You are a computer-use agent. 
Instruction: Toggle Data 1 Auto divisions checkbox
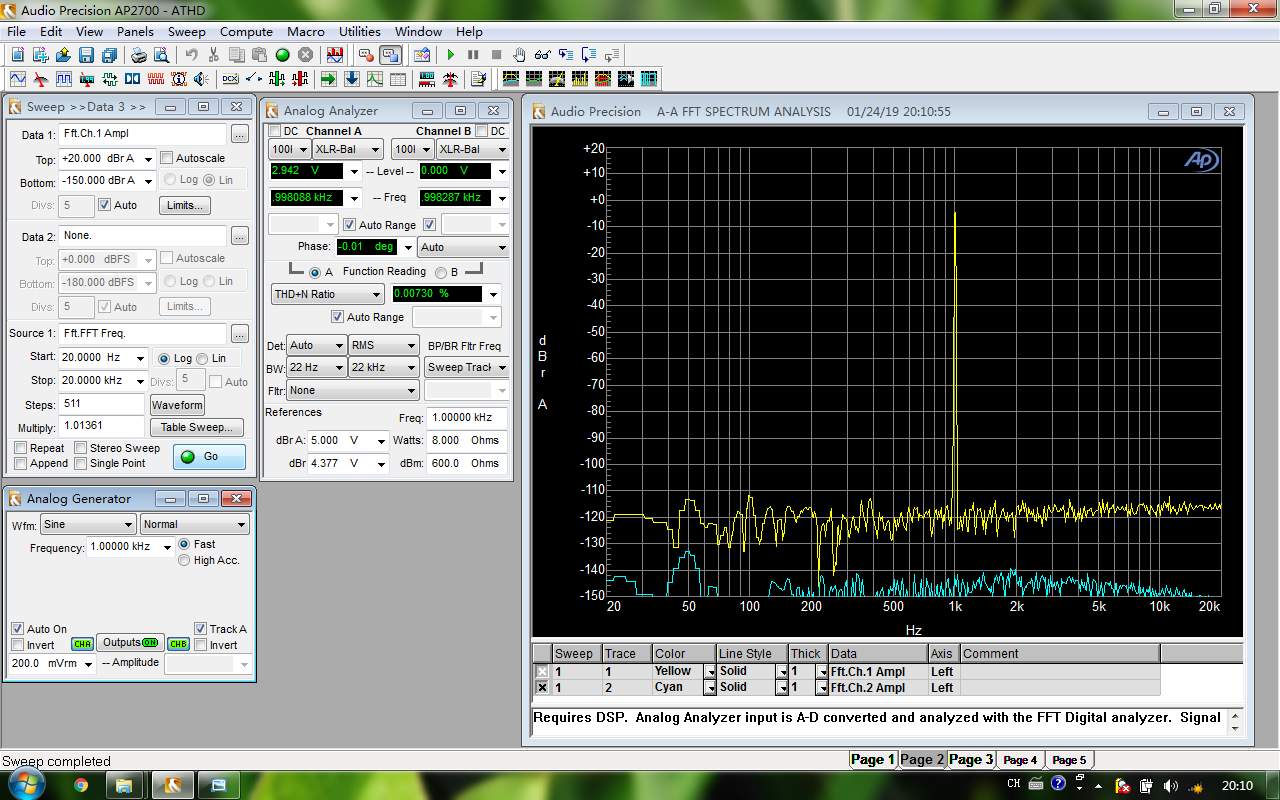point(104,205)
